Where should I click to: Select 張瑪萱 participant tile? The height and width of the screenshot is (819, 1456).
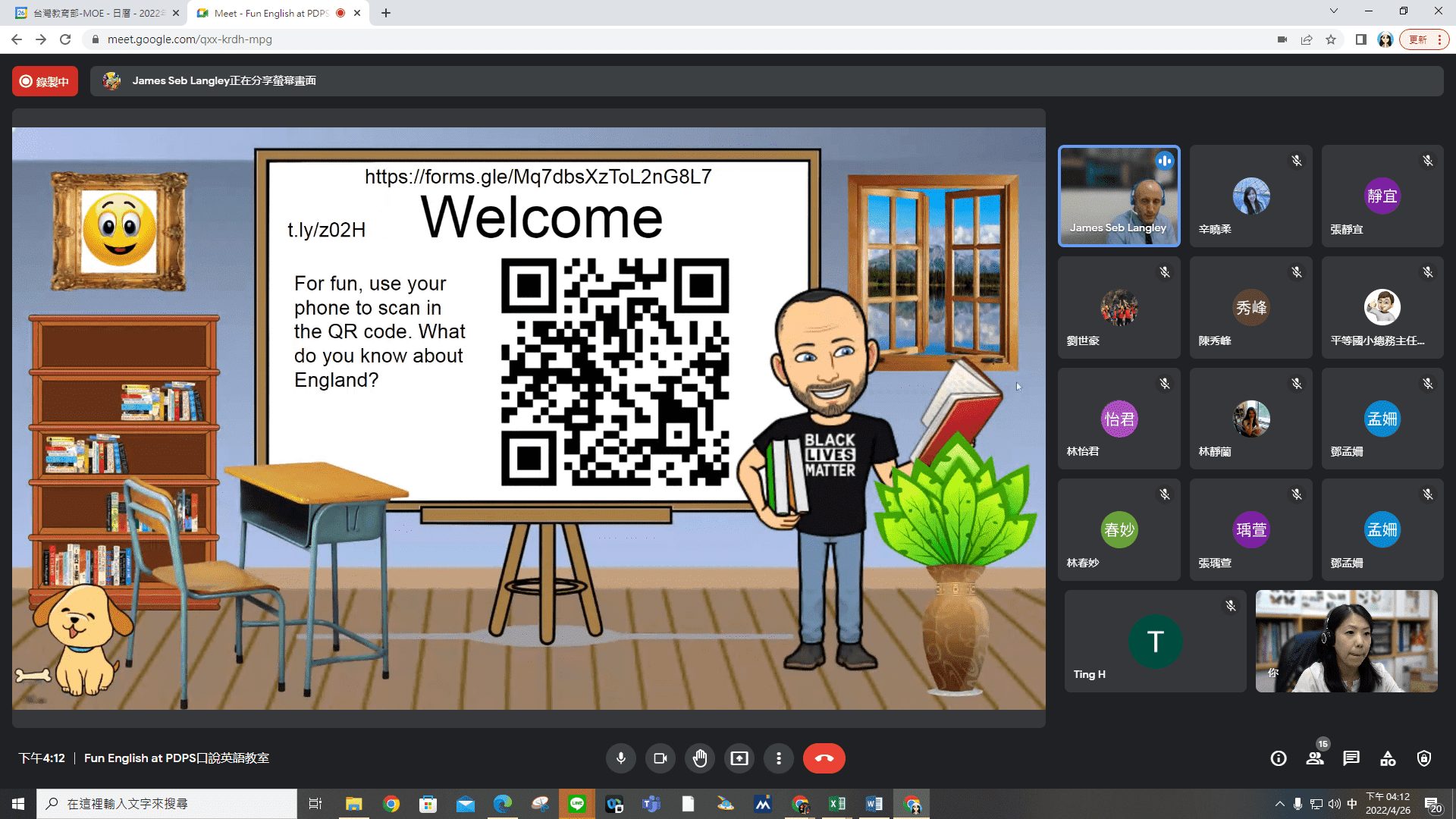pyautogui.click(x=1251, y=530)
